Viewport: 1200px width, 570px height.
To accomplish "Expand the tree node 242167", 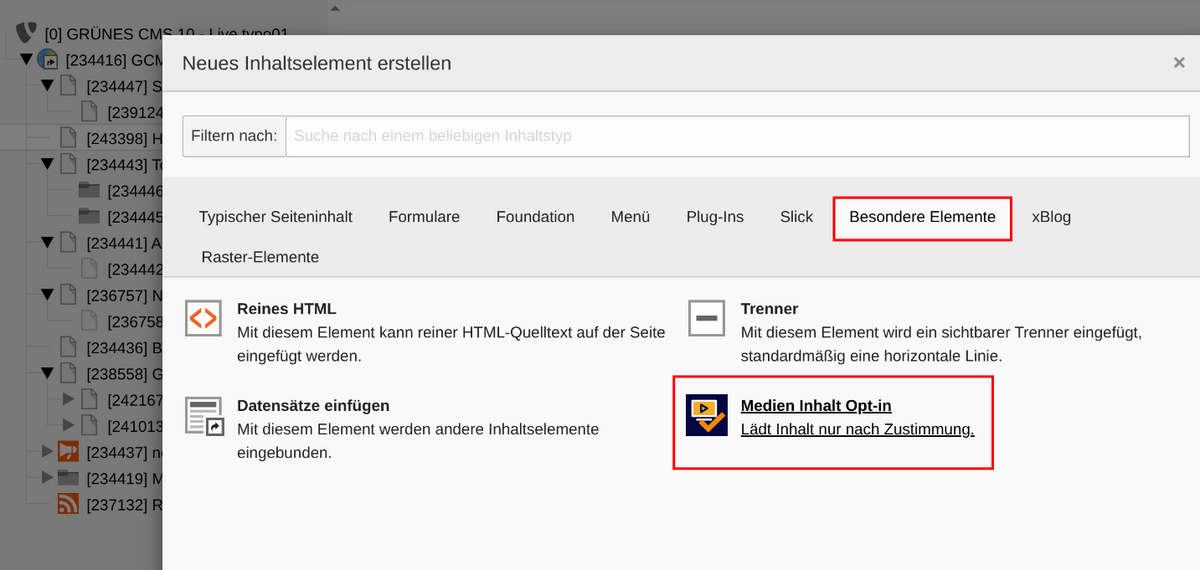I will [x=68, y=399].
